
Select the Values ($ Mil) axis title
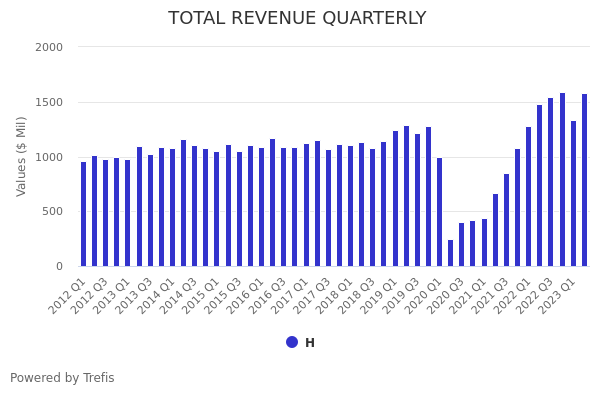click(22, 156)
